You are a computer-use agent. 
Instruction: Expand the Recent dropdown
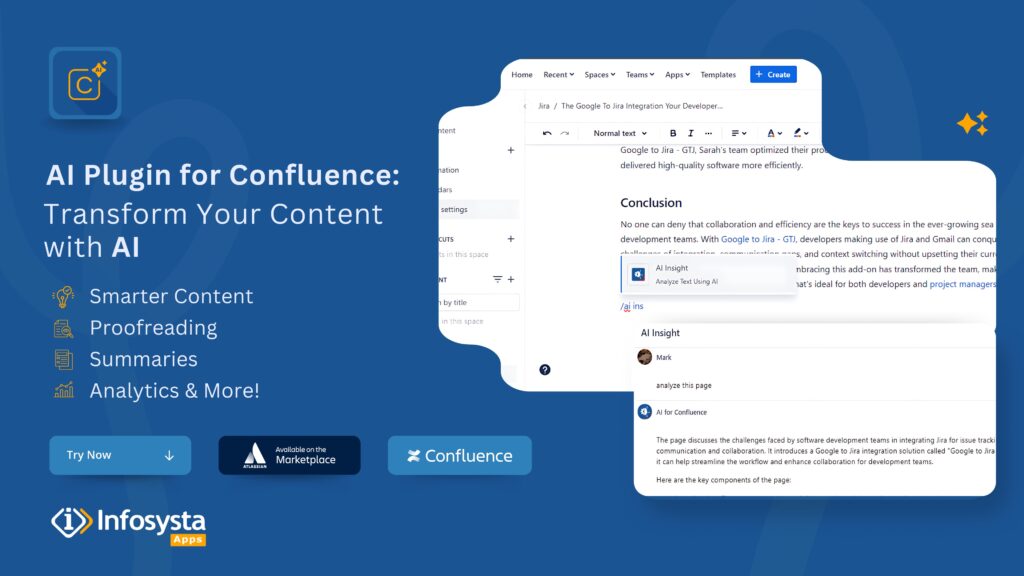pos(558,74)
